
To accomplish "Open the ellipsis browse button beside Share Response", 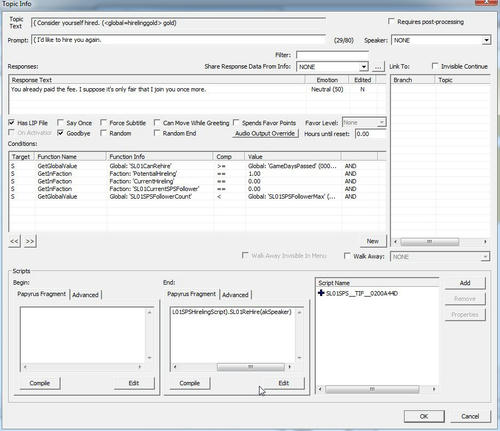I will [x=378, y=67].
